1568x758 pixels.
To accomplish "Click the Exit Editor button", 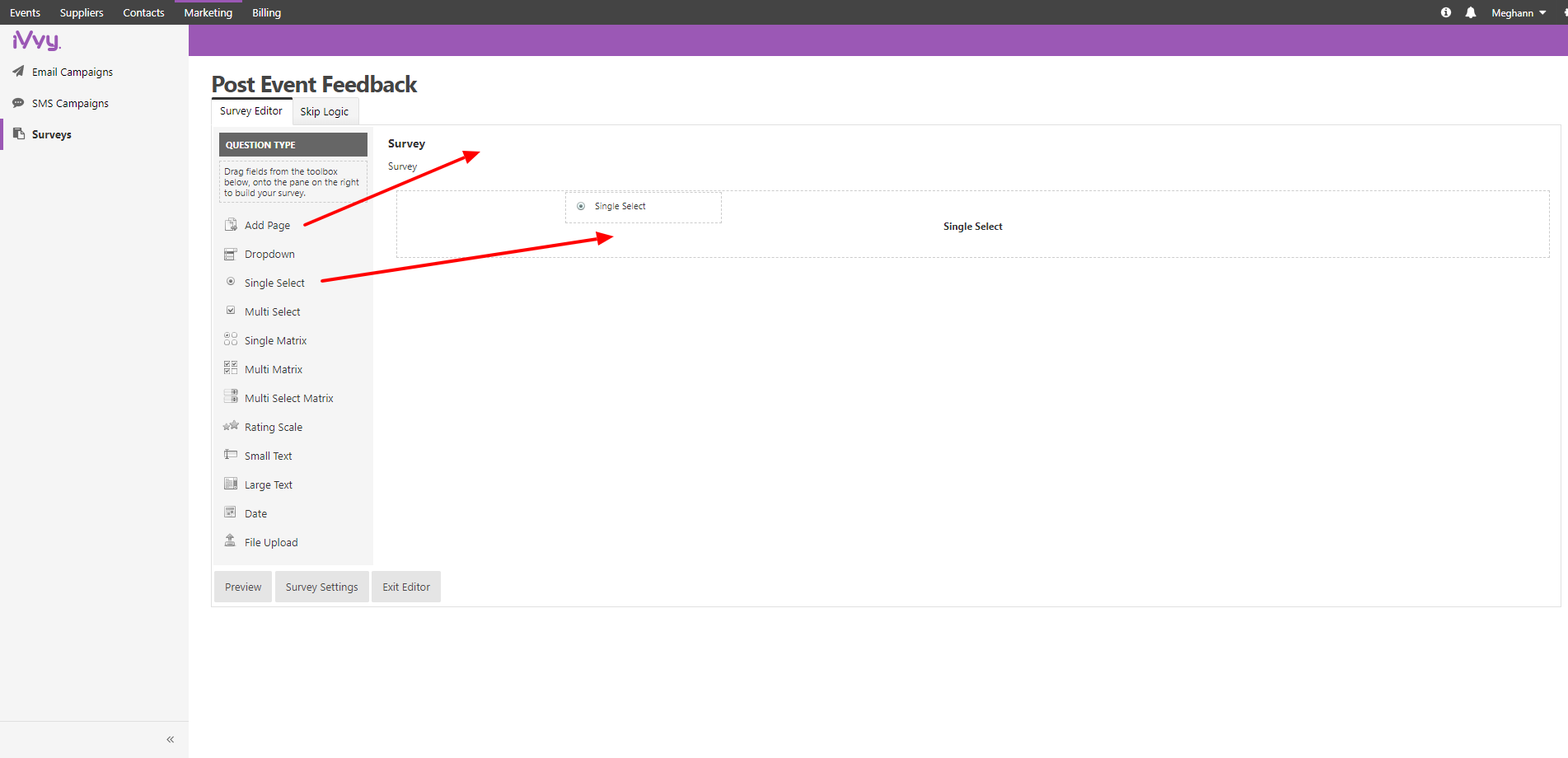I will pos(406,587).
